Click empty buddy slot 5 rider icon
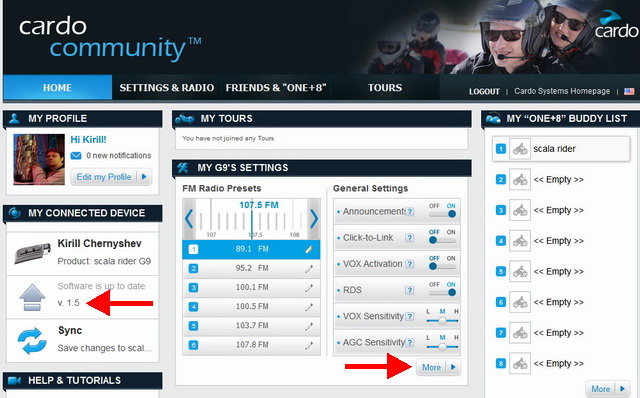Screen dimensions: 640x398 pyautogui.click(x=520, y=271)
